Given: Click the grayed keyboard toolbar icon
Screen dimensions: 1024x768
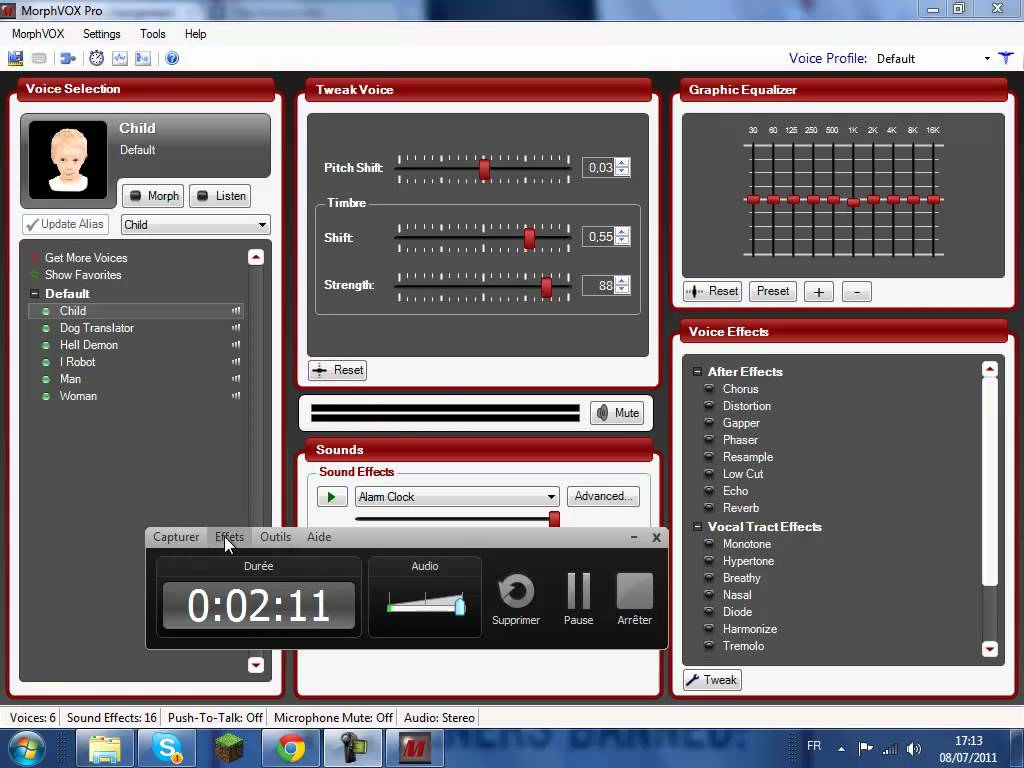Looking at the screenshot, I should pos(39,58).
